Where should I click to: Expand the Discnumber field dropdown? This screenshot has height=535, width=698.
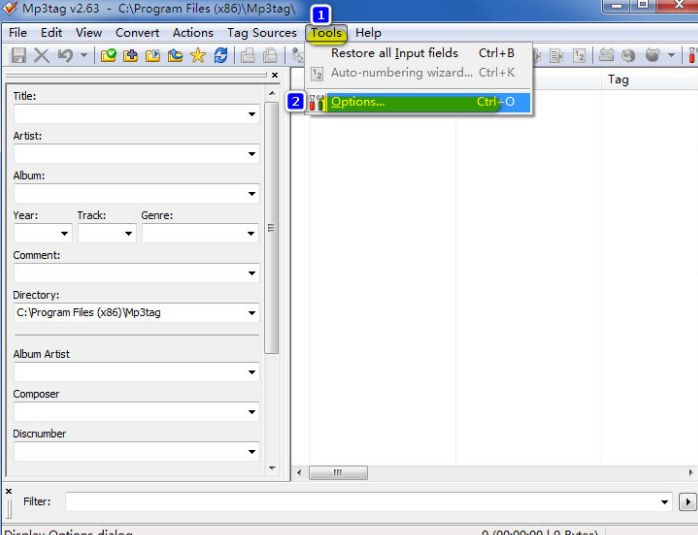point(252,452)
